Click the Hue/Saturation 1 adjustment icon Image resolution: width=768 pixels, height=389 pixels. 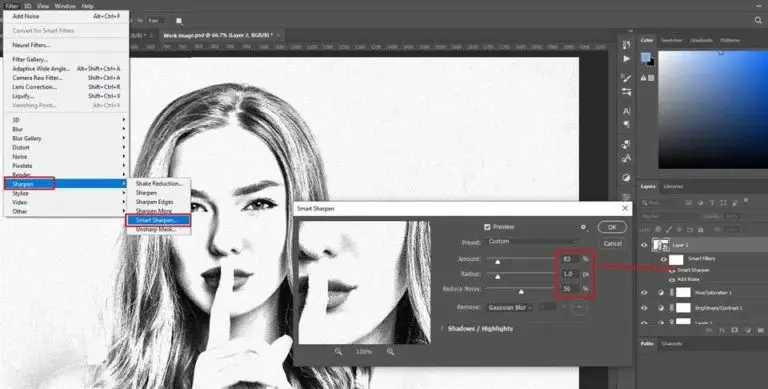pos(660,292)
